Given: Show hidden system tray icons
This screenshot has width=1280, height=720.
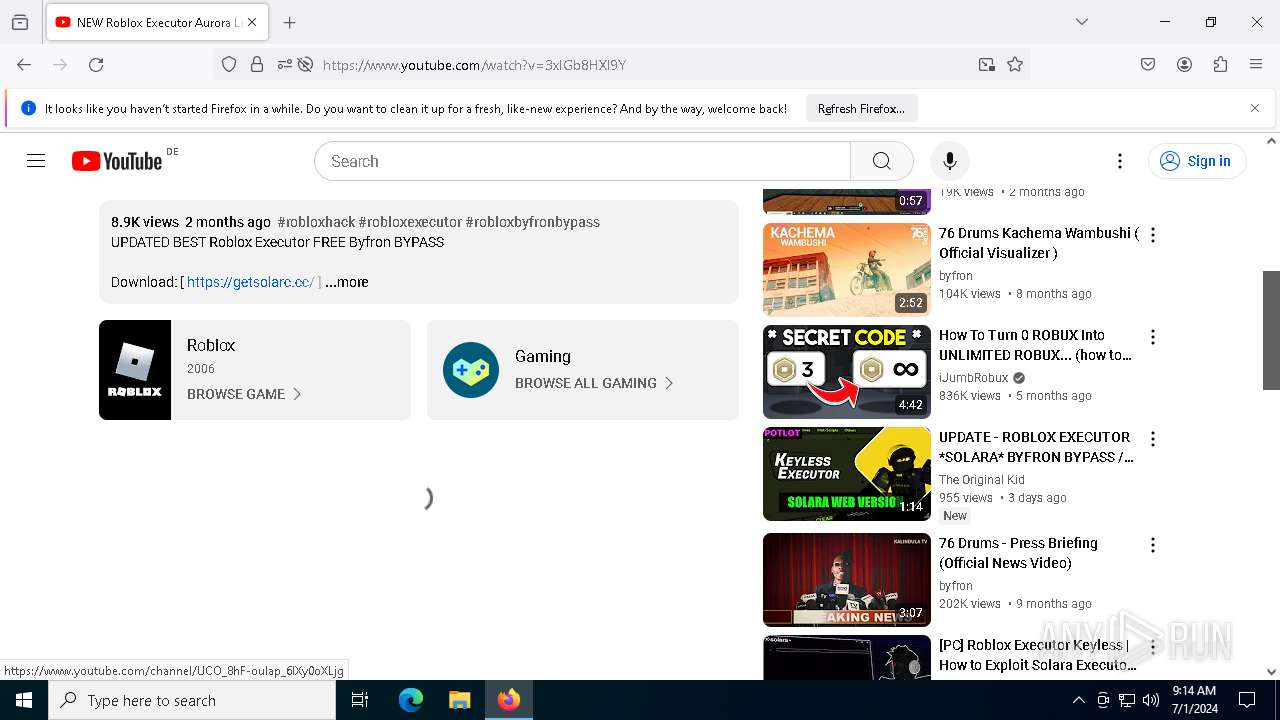Looking at the screenshot, I should [1078, 700].
